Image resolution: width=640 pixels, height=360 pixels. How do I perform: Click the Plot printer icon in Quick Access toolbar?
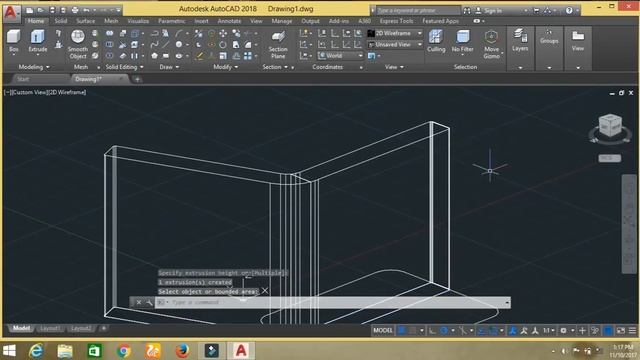click(x=75, y=10)
